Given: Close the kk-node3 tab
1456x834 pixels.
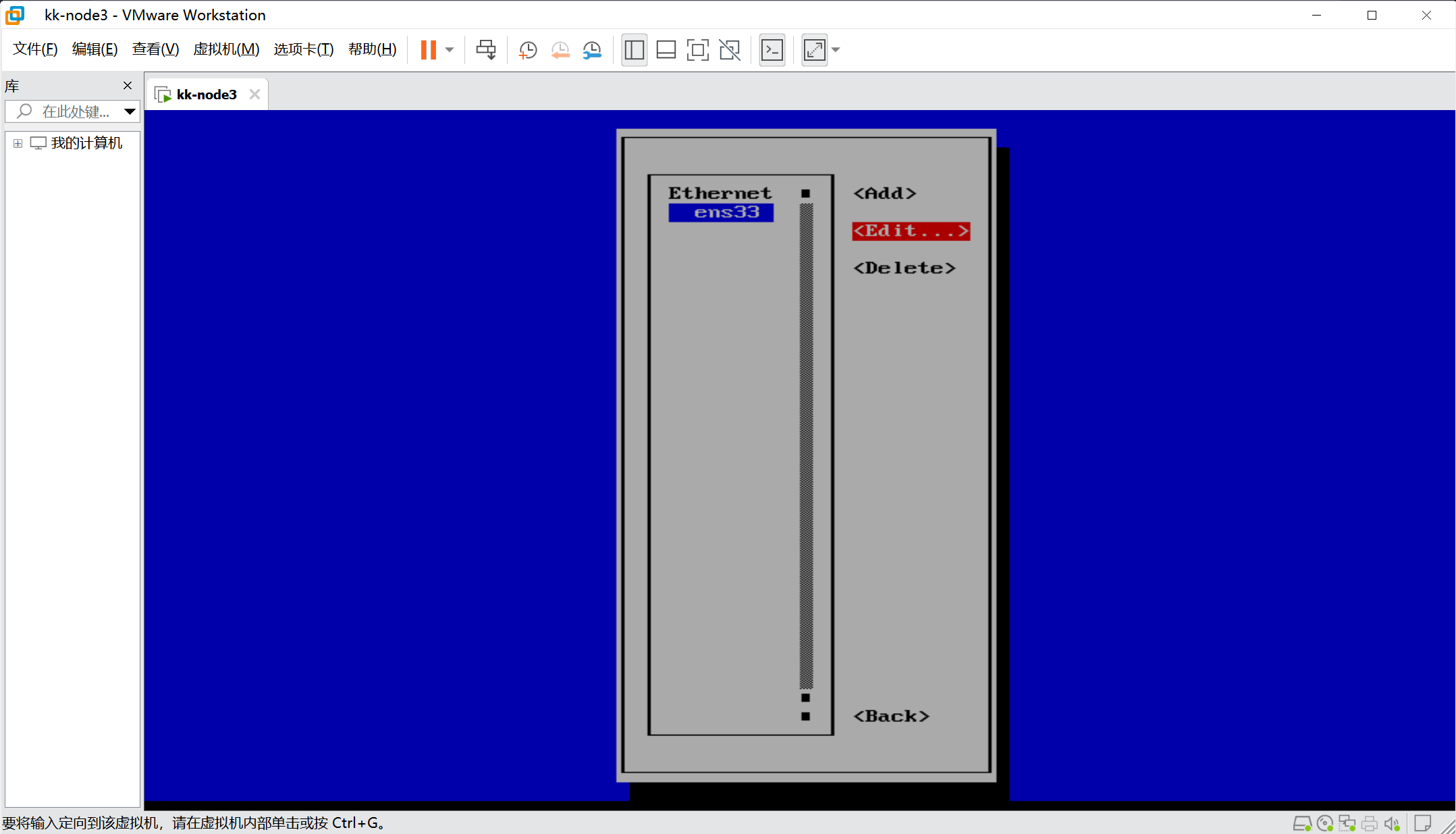Looking at the screenshot, I should click(254, 95).
